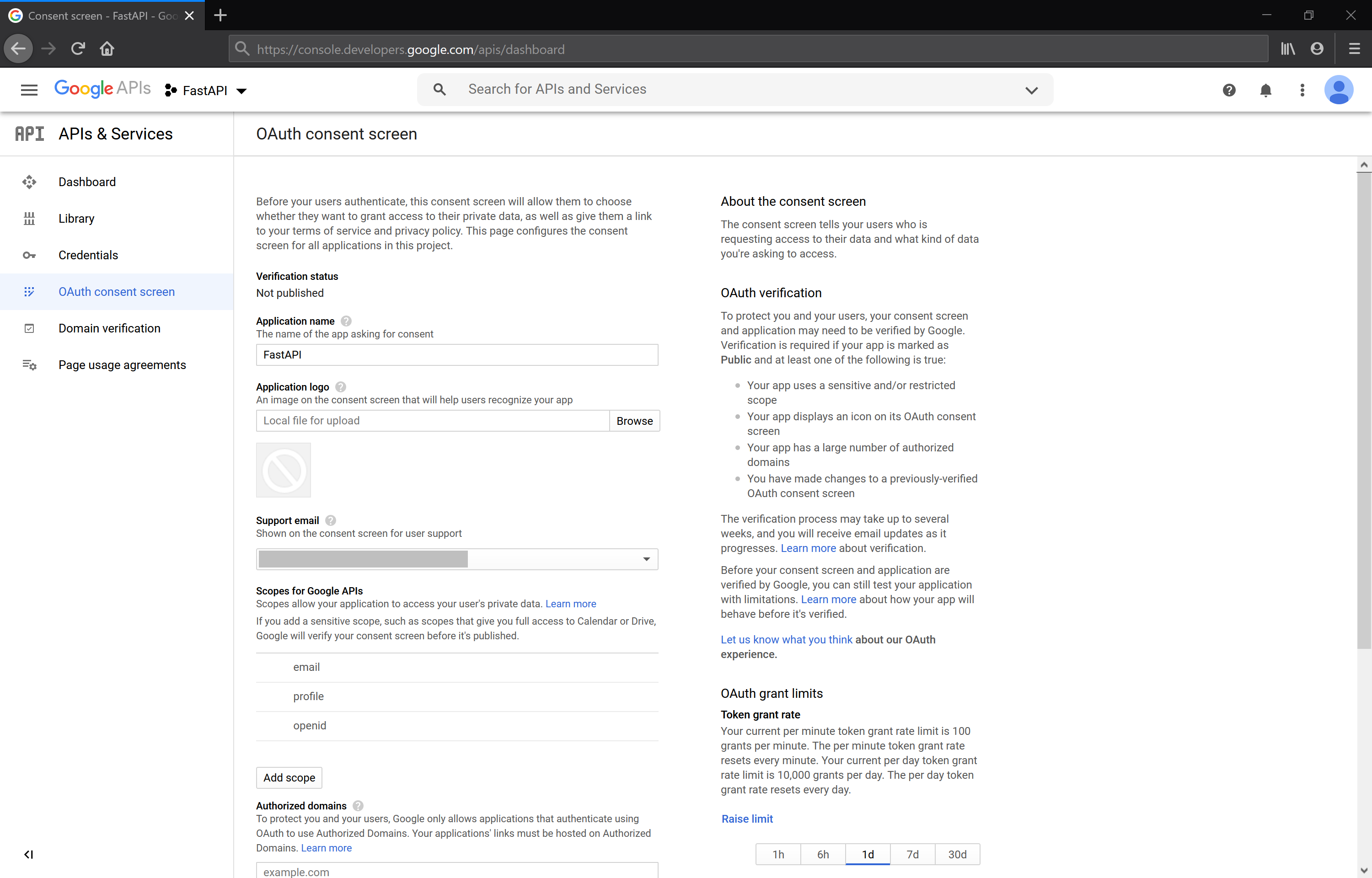The width and height of the screenshot is (1372, 878).
Task: Click Browse to upload logo
Action: pos(634,421)
